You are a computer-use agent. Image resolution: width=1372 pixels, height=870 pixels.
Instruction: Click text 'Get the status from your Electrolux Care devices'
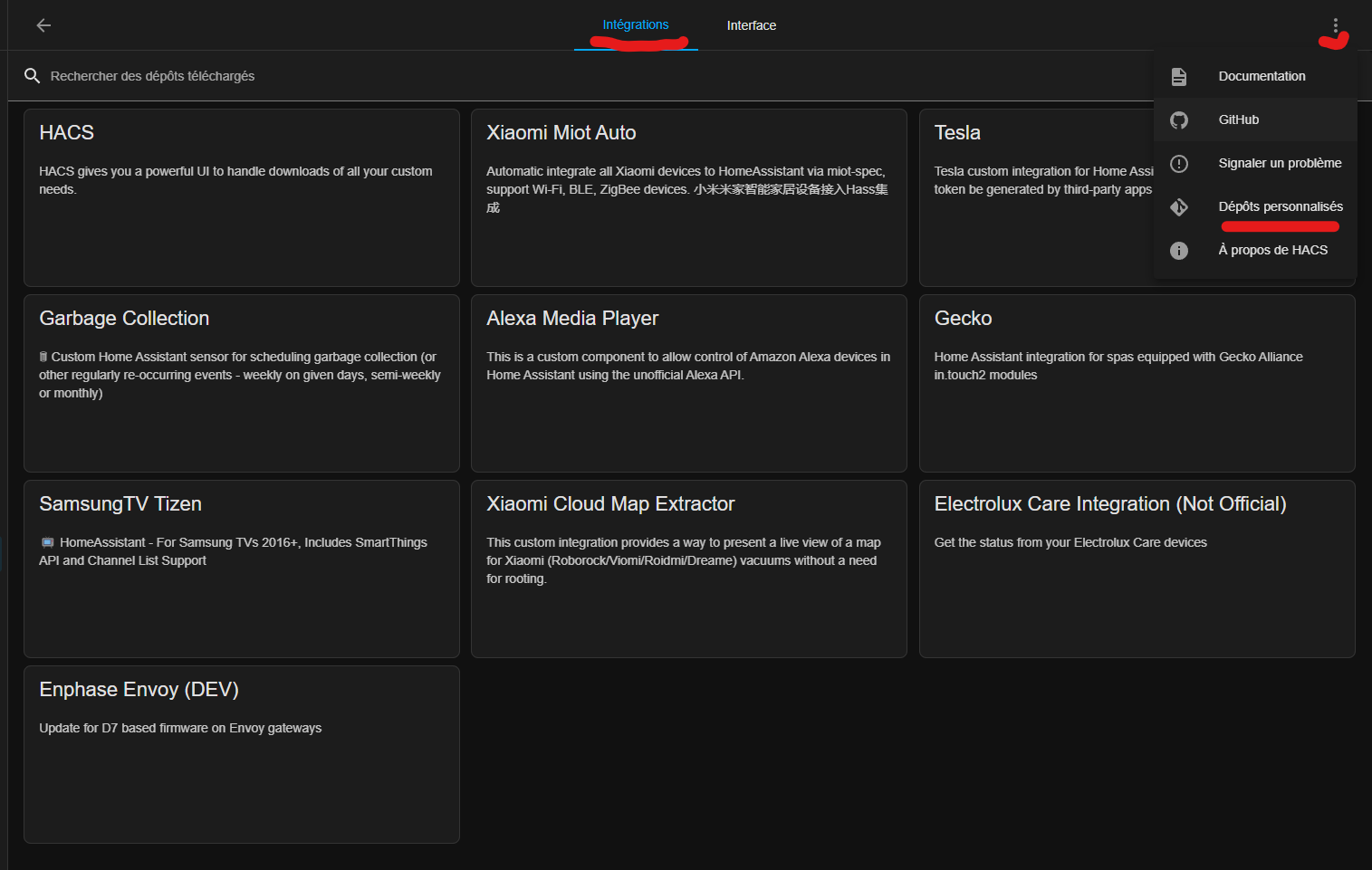[1070, 542]
